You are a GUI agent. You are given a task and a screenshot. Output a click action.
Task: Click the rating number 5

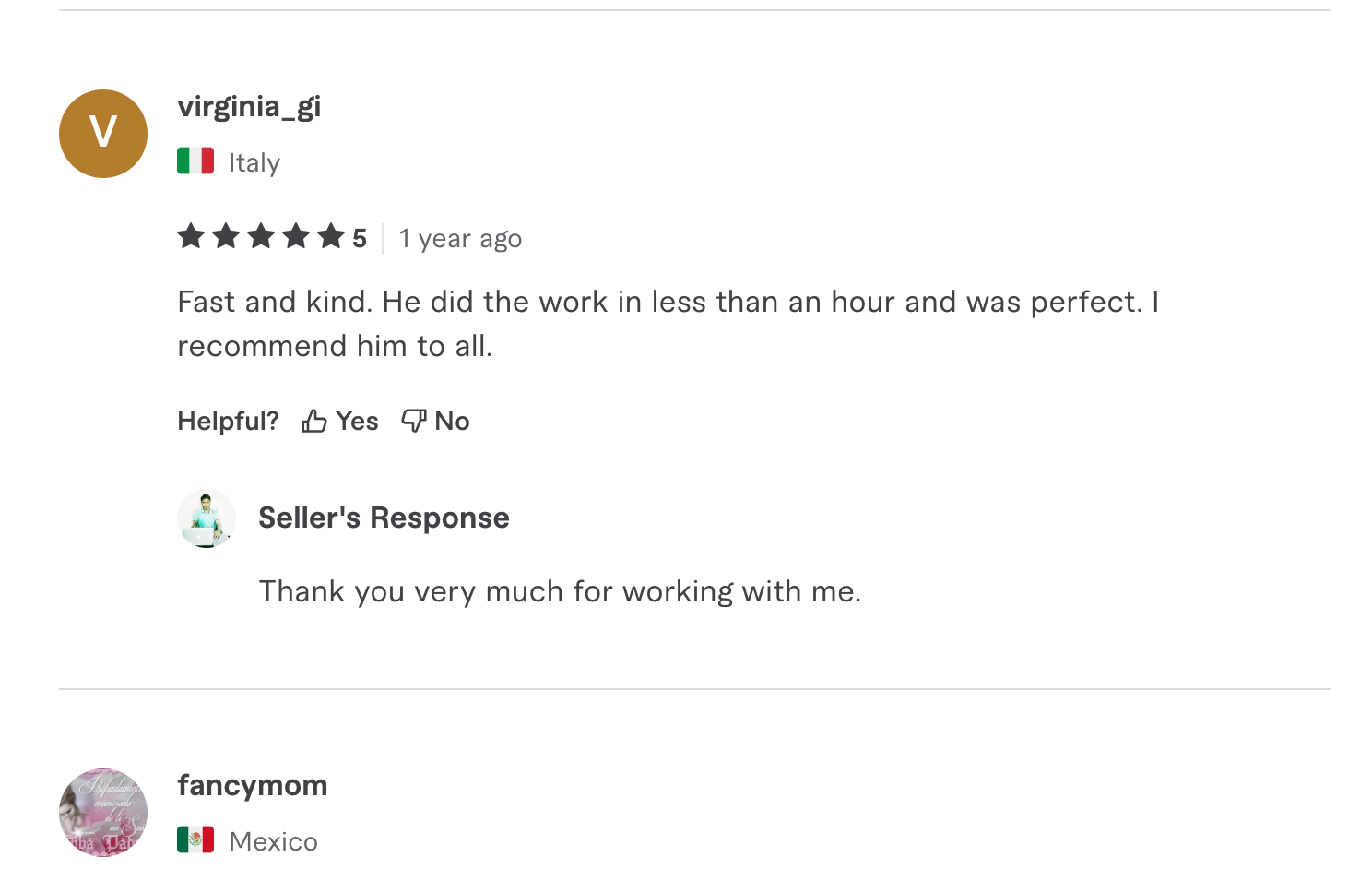tap(360, 239)
